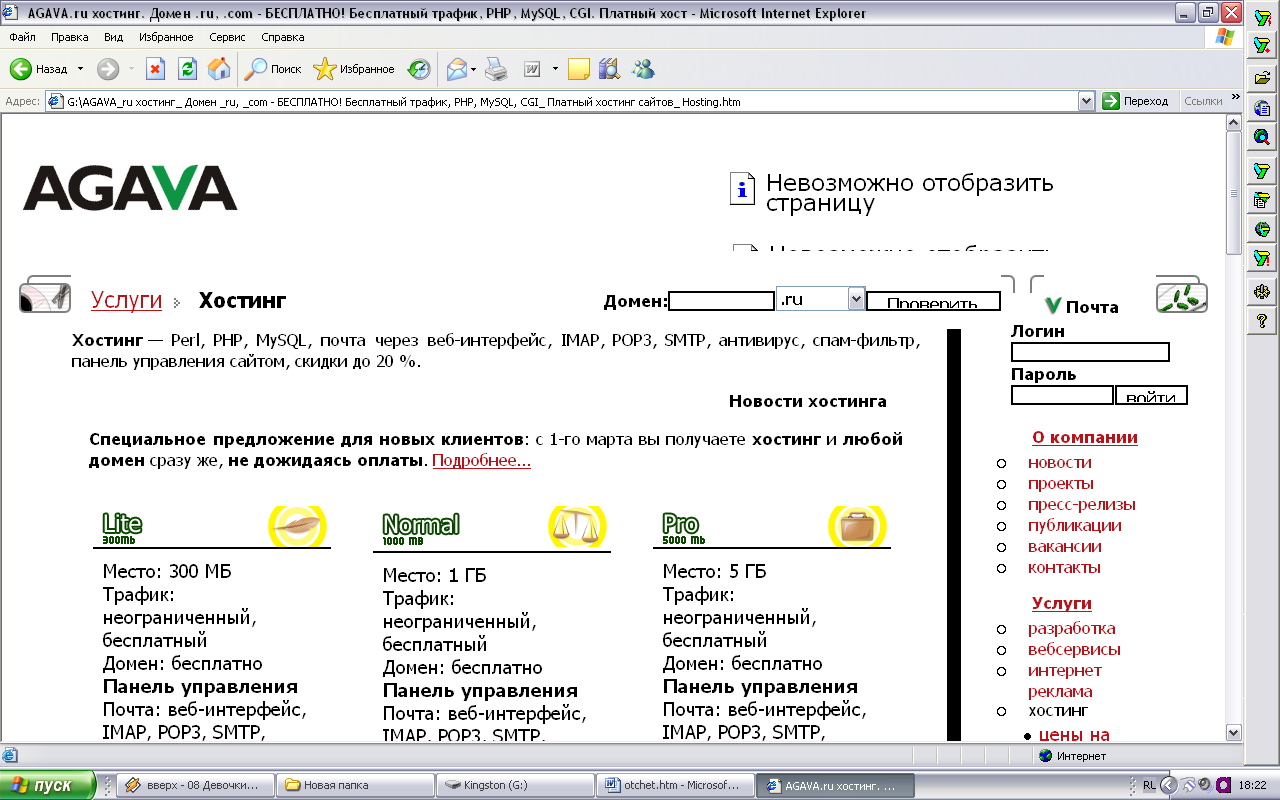Open the разработка sidebar link

pos(1072,628)
